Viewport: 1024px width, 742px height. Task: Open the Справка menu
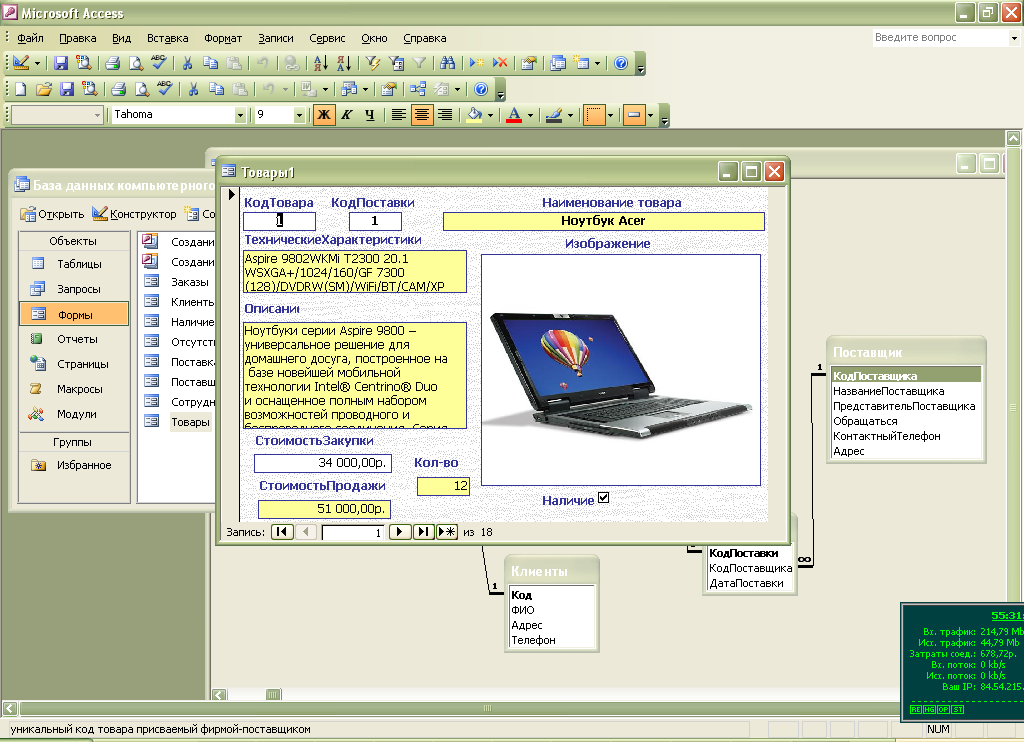tap(424, 38)
